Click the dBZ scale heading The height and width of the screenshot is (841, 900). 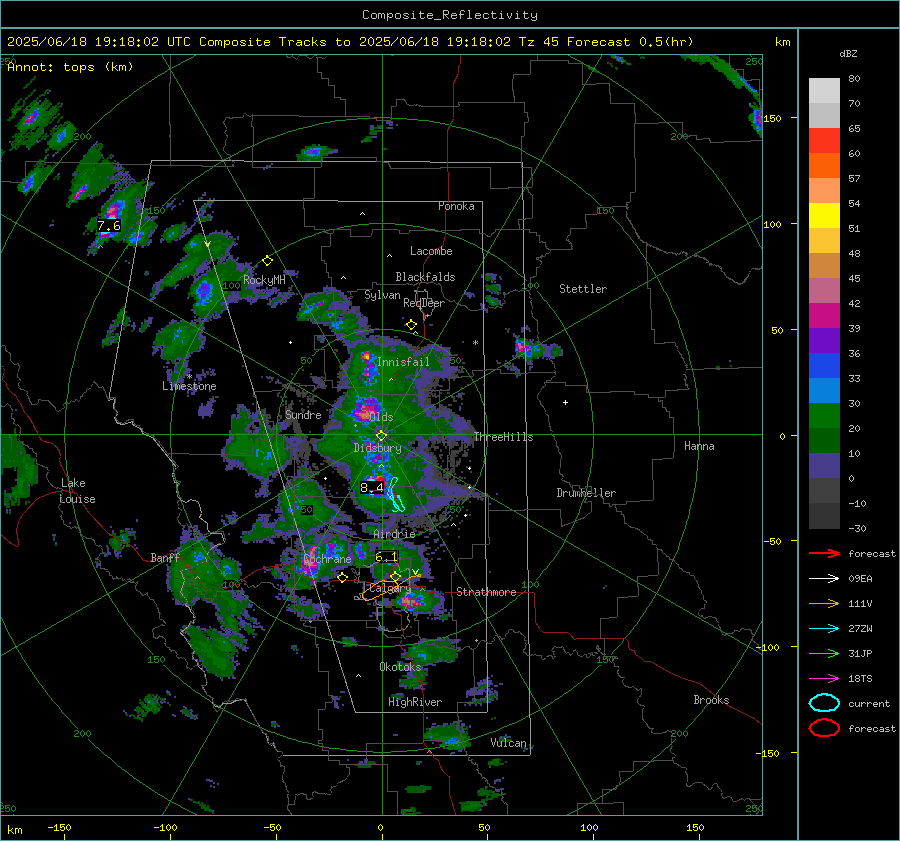[848, 53]
